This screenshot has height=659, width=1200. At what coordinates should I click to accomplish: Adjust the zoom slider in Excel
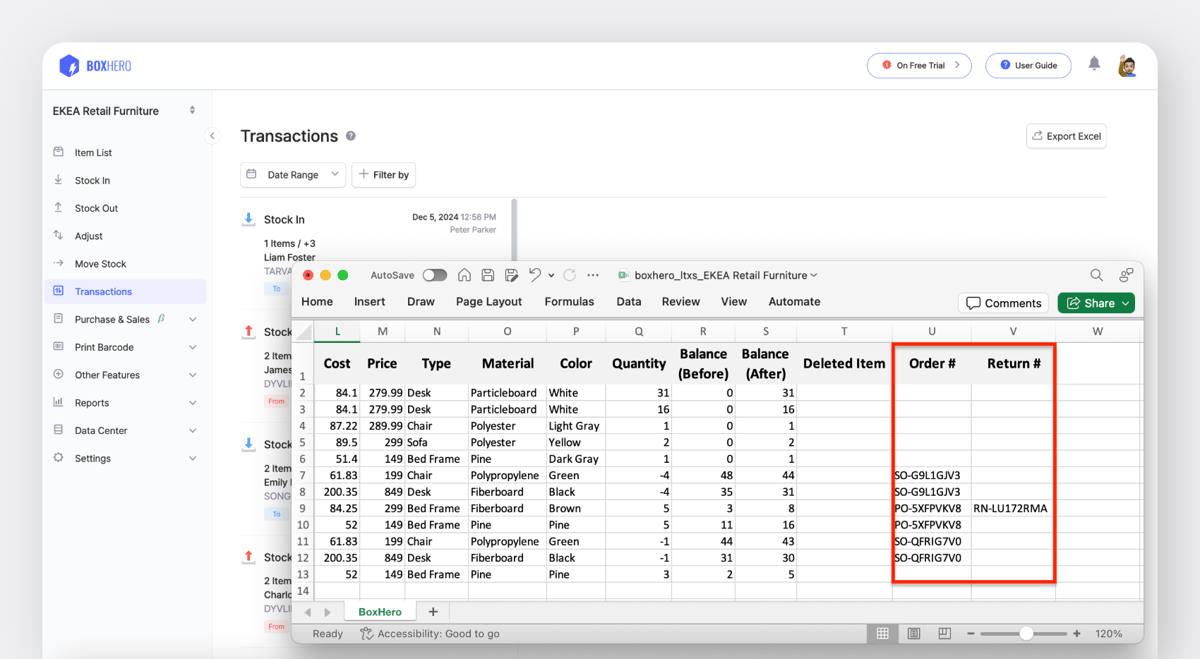point(1026,633)
